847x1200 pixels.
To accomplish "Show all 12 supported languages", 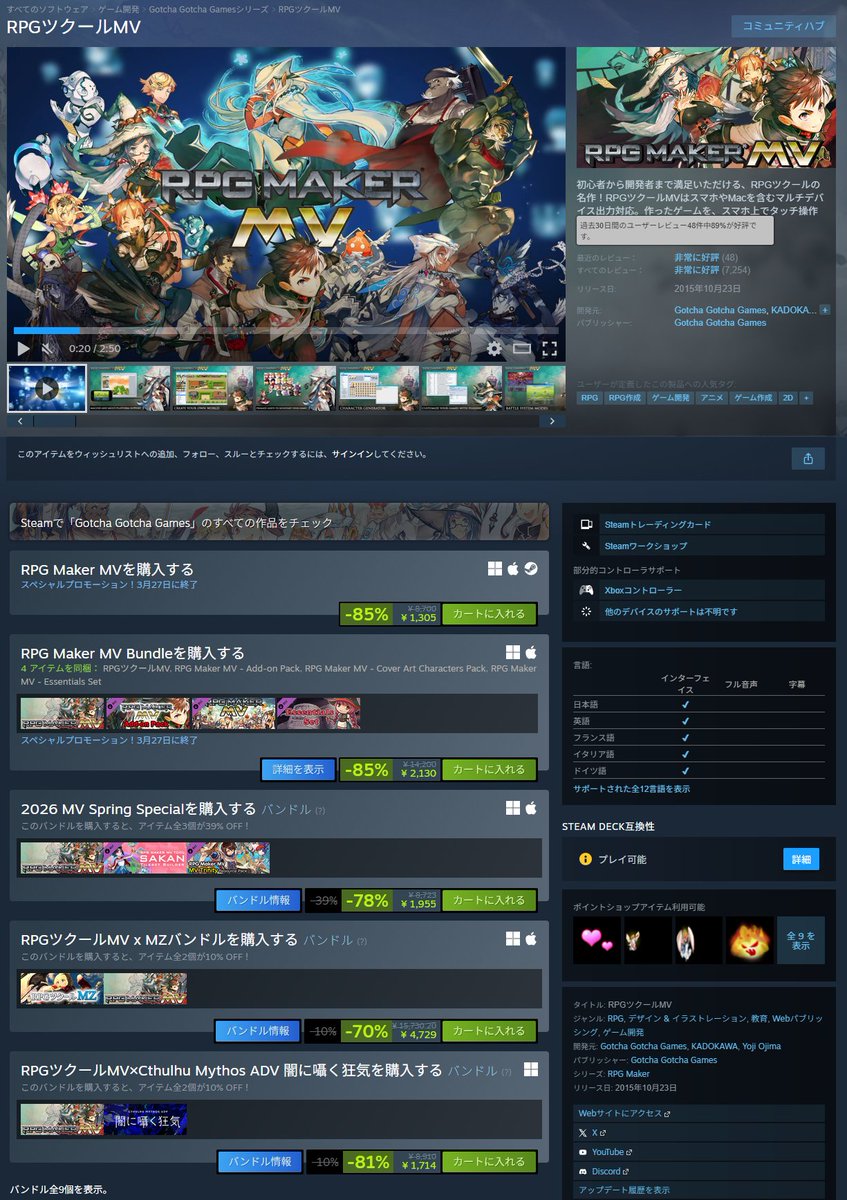I will [631, 789].
